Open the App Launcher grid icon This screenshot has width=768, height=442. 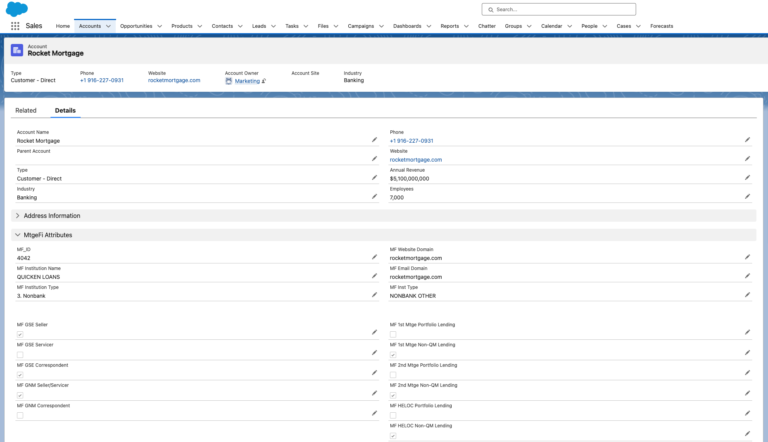(15, 26)
